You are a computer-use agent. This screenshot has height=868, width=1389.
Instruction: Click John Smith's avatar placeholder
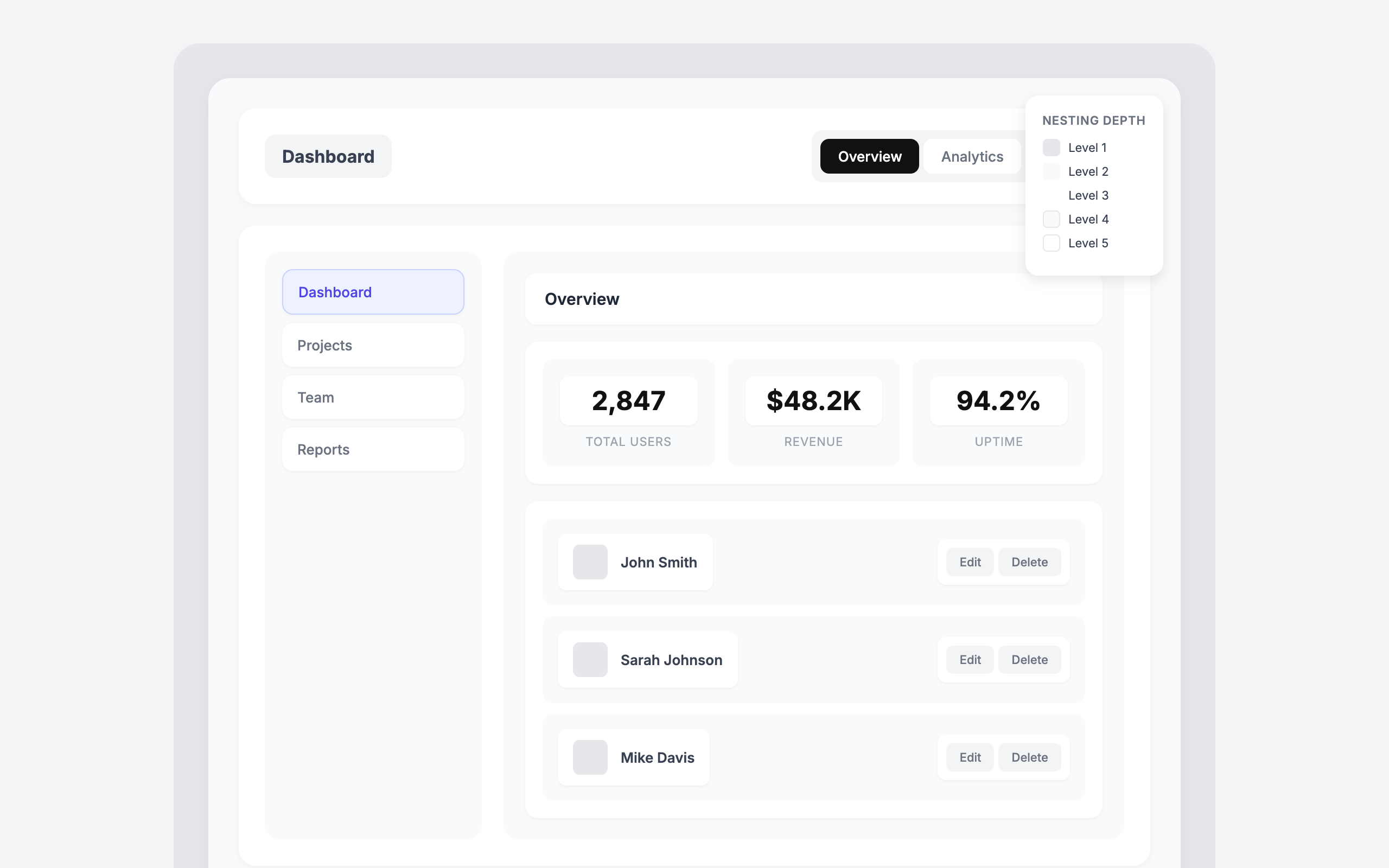click(590, 562)
